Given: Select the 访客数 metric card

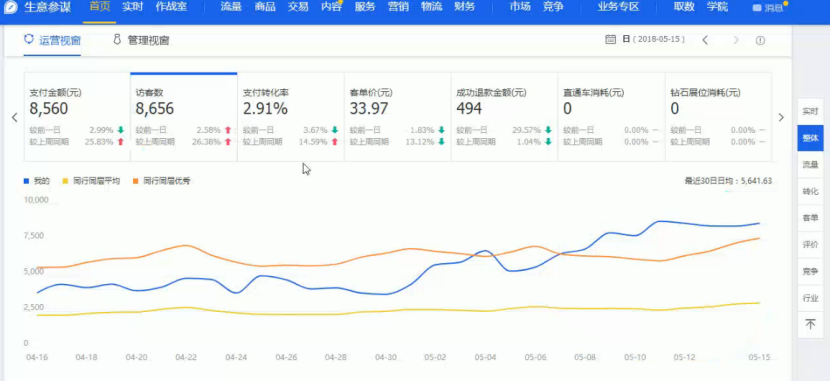Looking at the screenshot, I should [x=184, y=117].
